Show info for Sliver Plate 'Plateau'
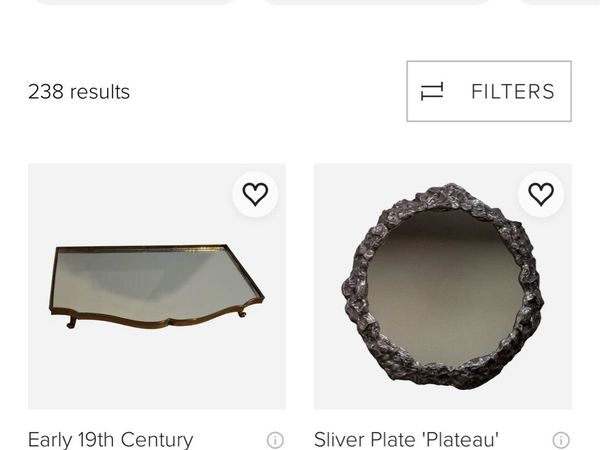 tap(561, 440)
